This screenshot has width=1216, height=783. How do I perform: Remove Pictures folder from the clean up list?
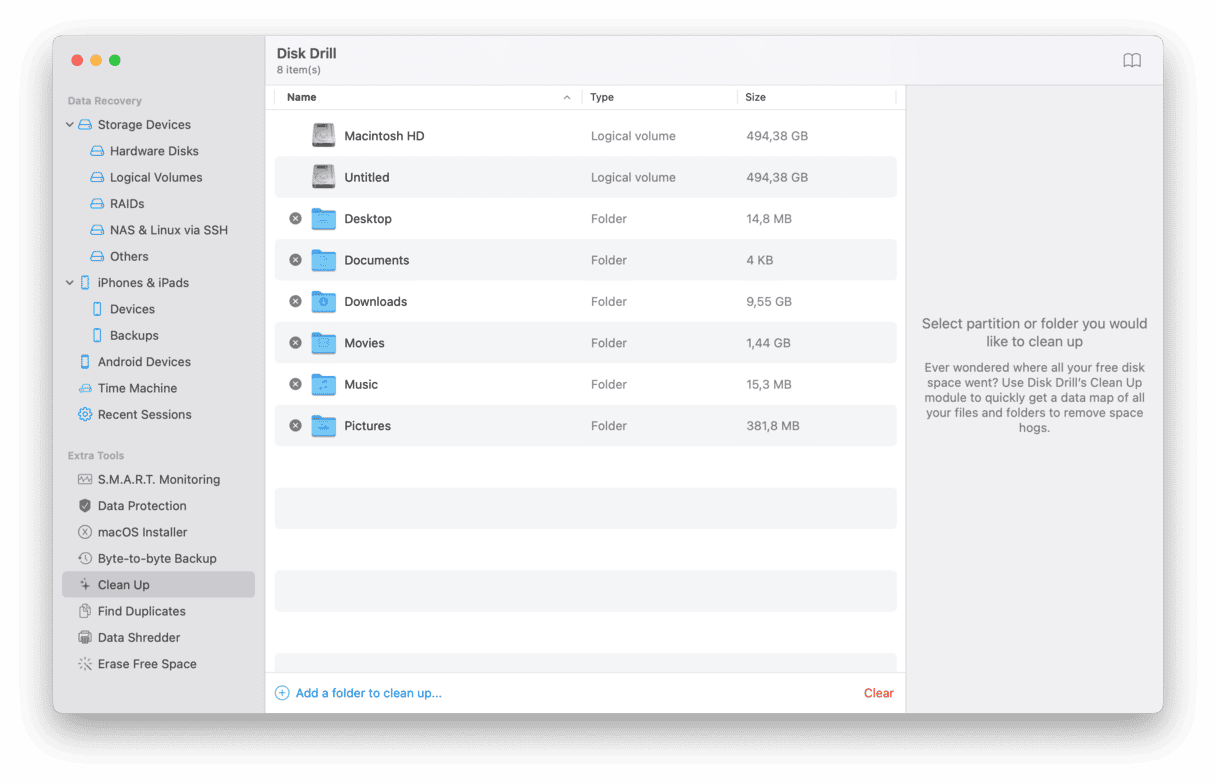click(295, 426)
